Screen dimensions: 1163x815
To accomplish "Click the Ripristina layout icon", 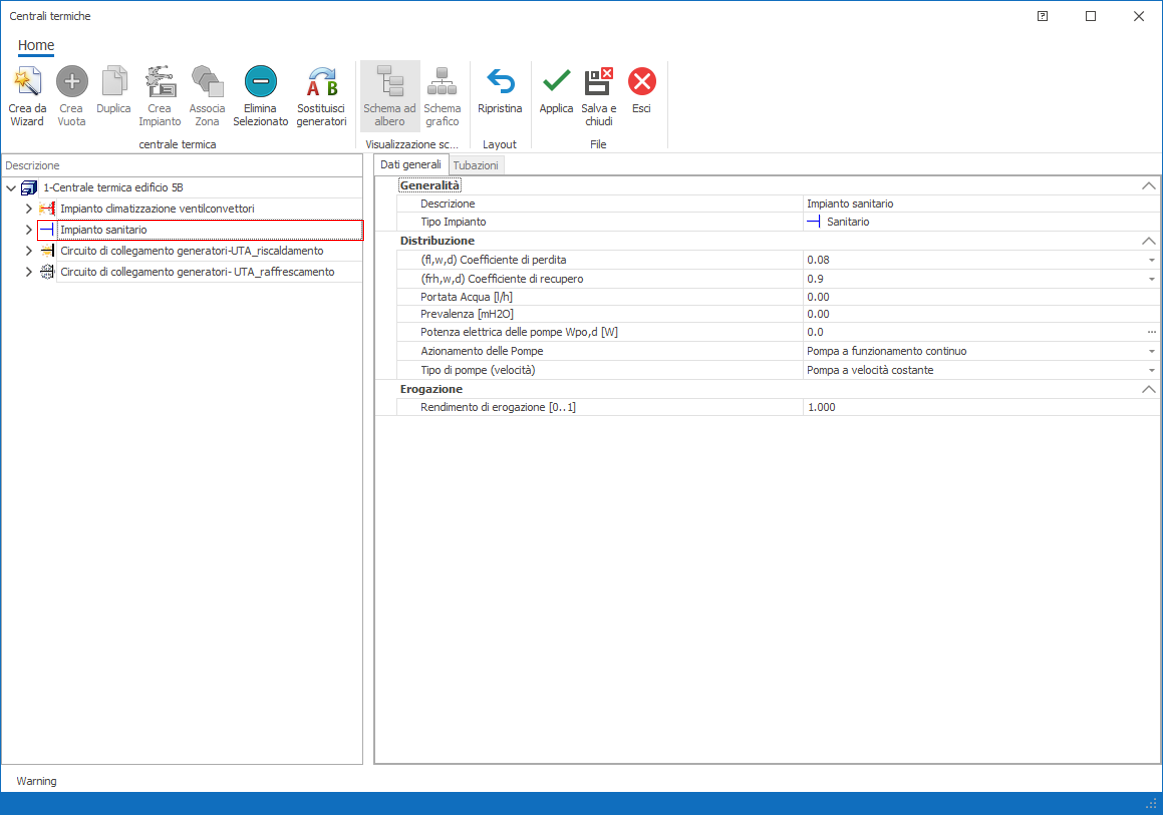I will click(499, 82).
